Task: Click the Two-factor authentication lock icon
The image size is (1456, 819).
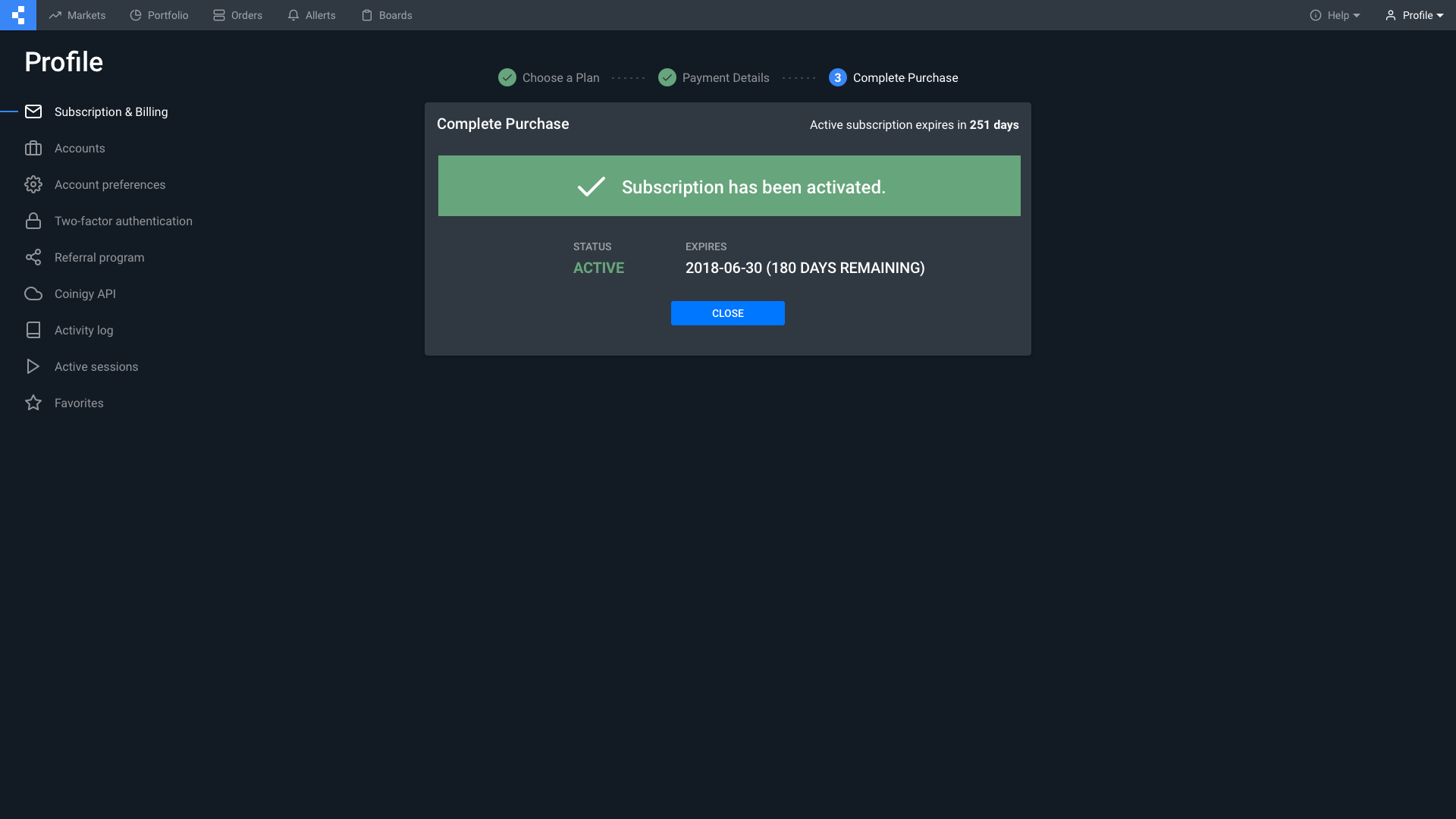Action: click(33, 221)
